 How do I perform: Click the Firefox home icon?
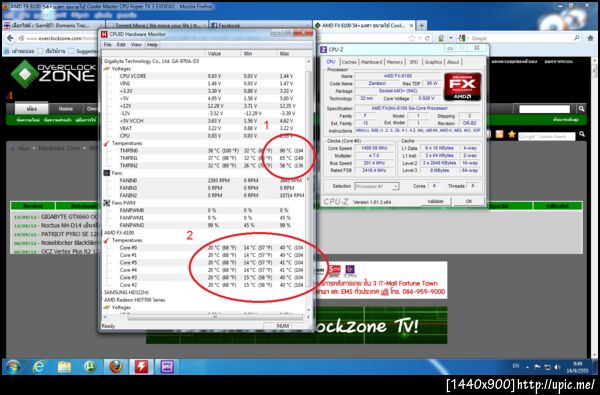[x=590, y=38]
